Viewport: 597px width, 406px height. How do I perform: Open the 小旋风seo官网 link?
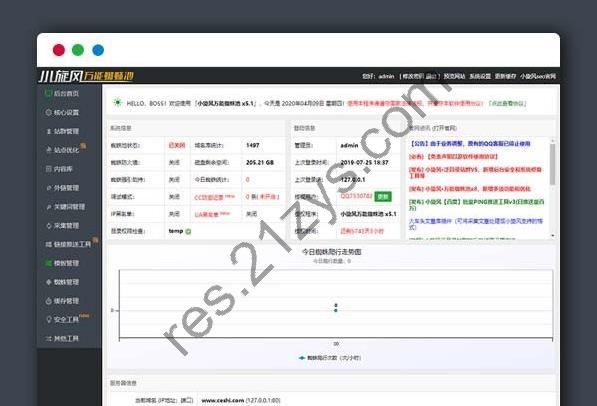coord(538,77)
